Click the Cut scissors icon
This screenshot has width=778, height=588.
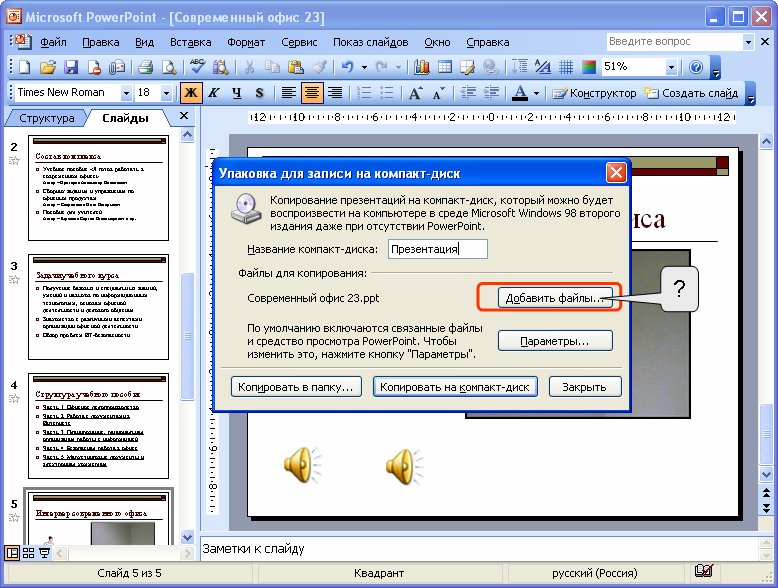249,67
